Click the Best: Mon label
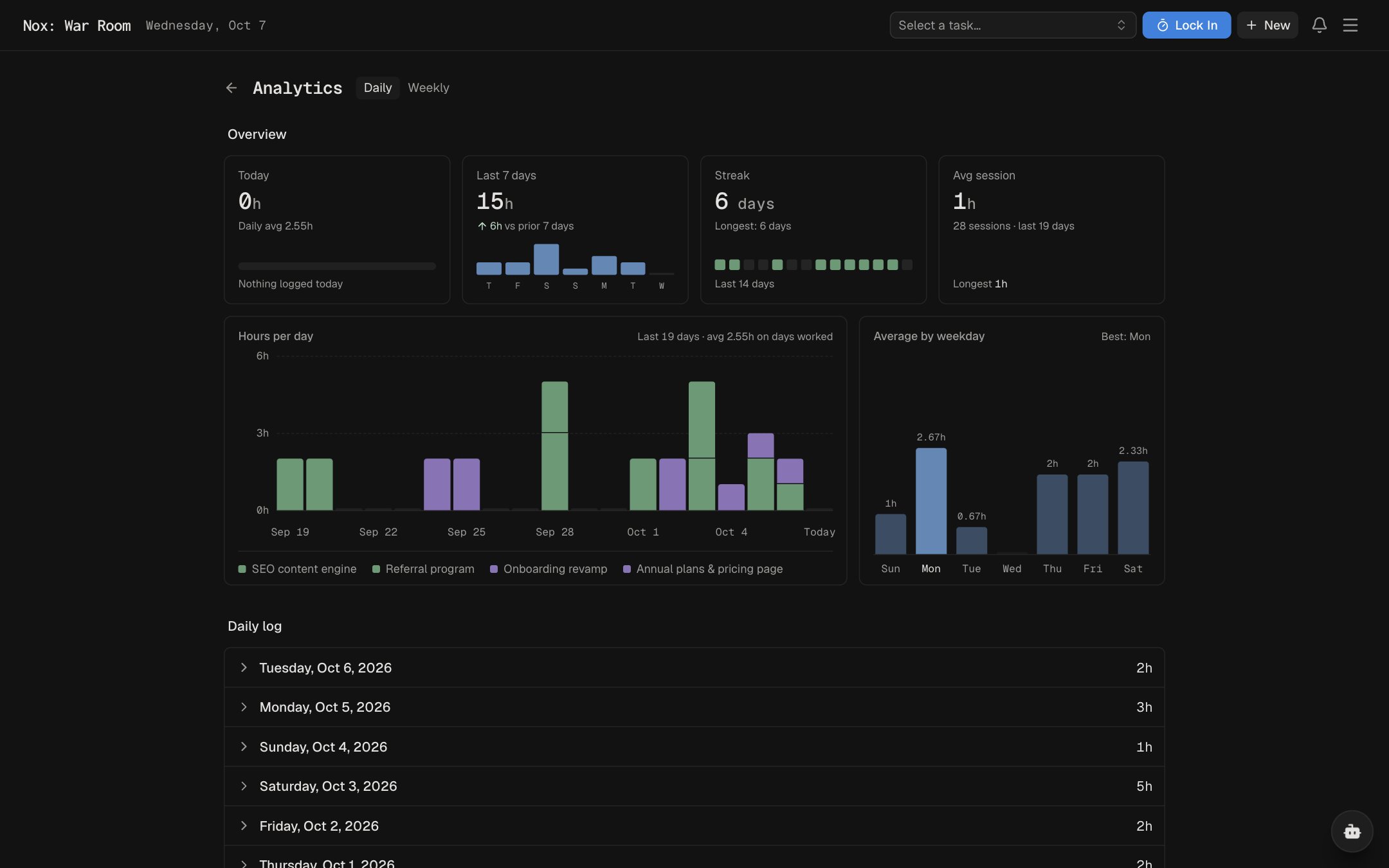This screenshot has height=868, width=1389. click(x=1125, y=336)
